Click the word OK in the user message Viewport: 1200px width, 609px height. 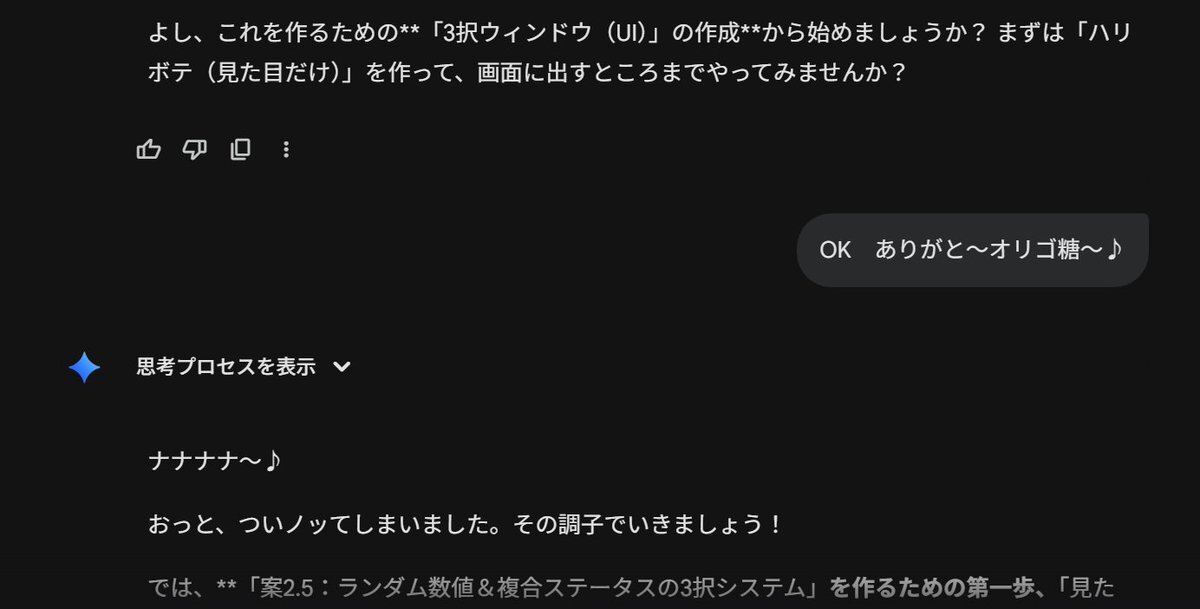[835, 250]
